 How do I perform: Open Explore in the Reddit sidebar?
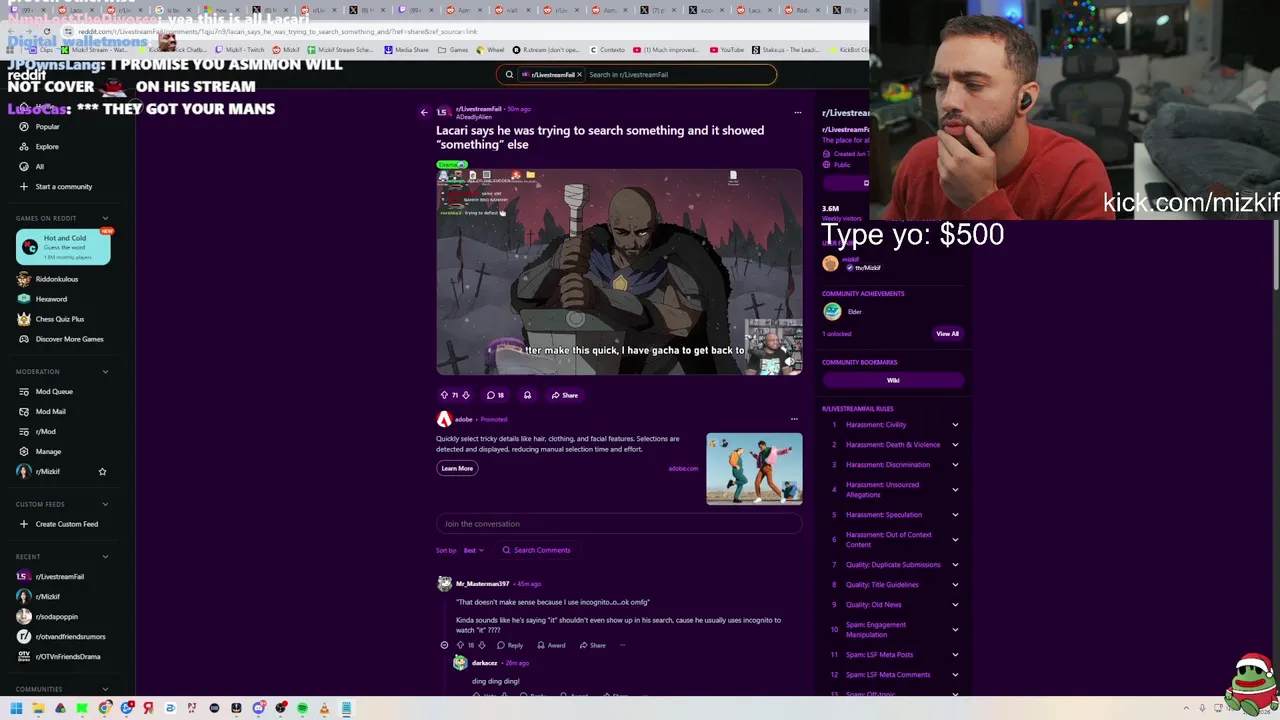click(x=47, y=147)
